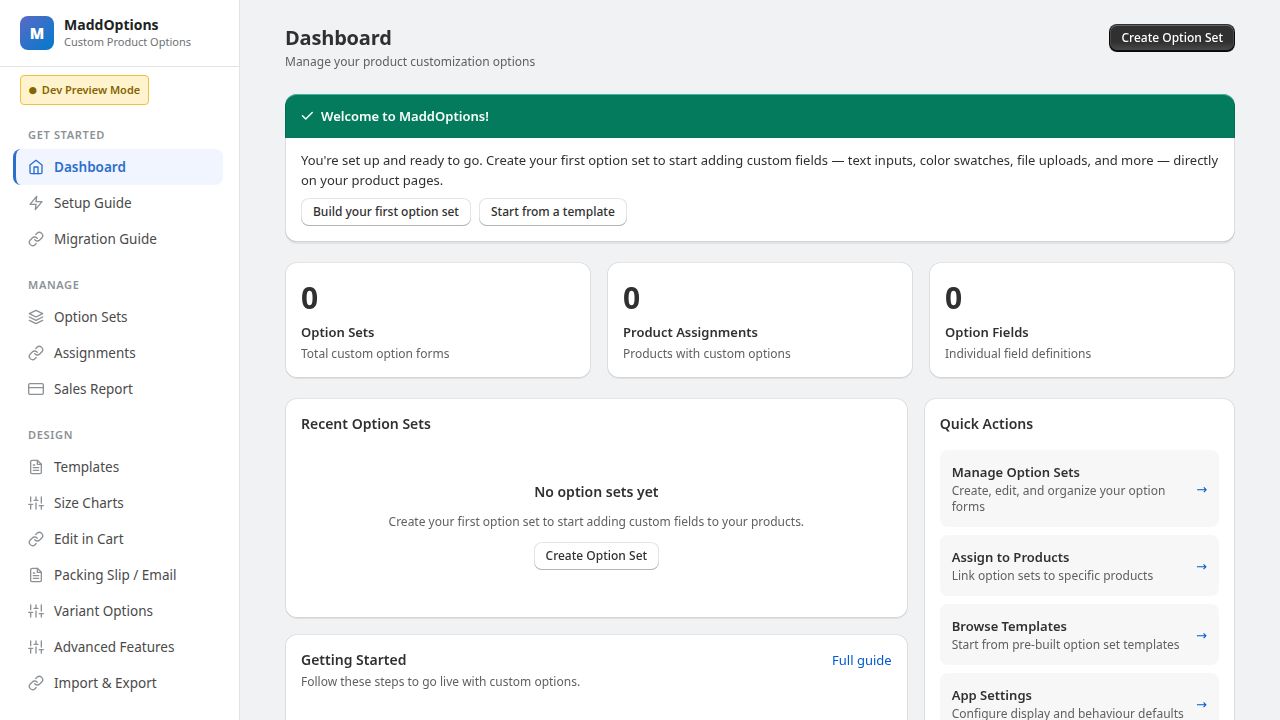Click Build your first option set
1280x720 pixels.
386,212
